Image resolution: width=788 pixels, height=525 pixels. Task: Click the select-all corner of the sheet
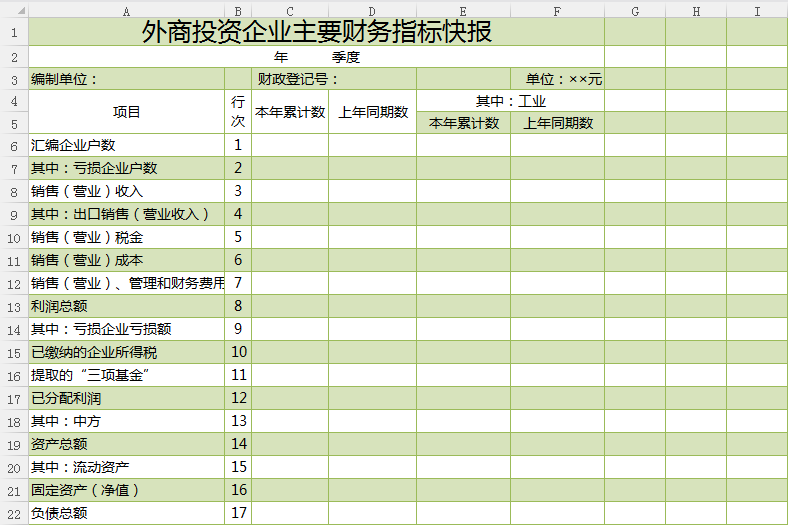tap(14, 11)
